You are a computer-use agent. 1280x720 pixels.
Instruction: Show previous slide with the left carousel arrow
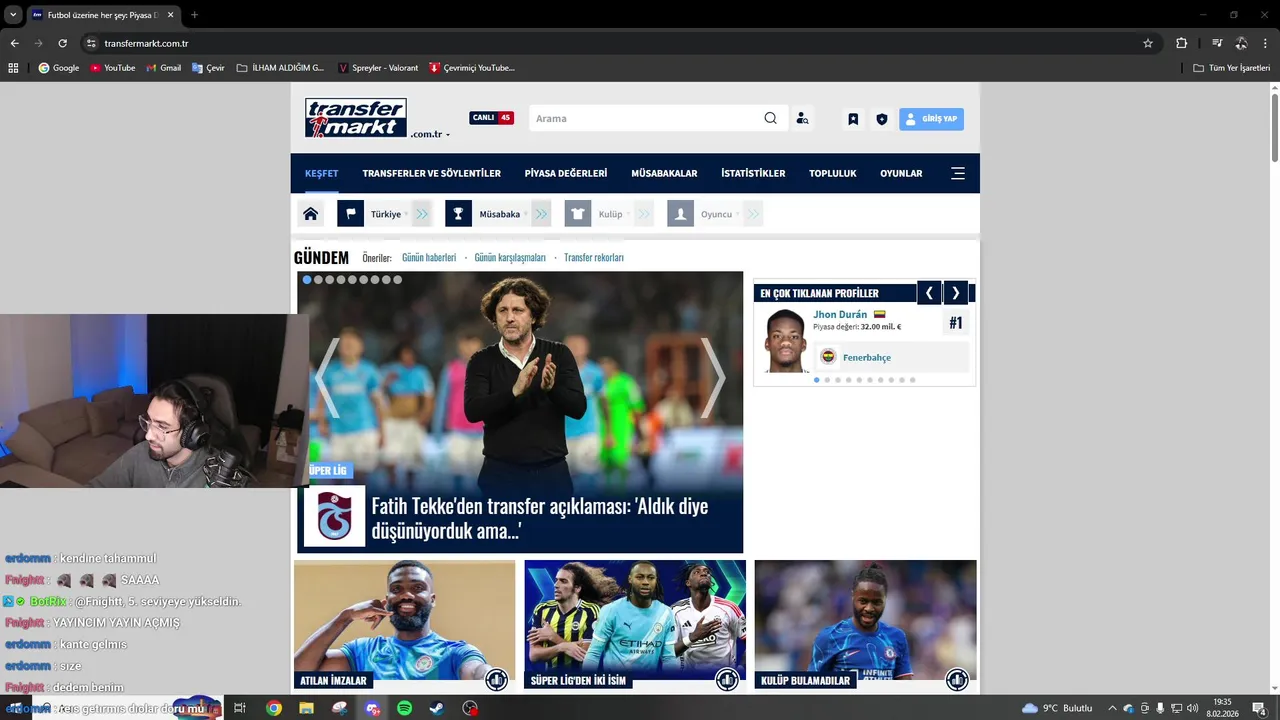point(327,378)
